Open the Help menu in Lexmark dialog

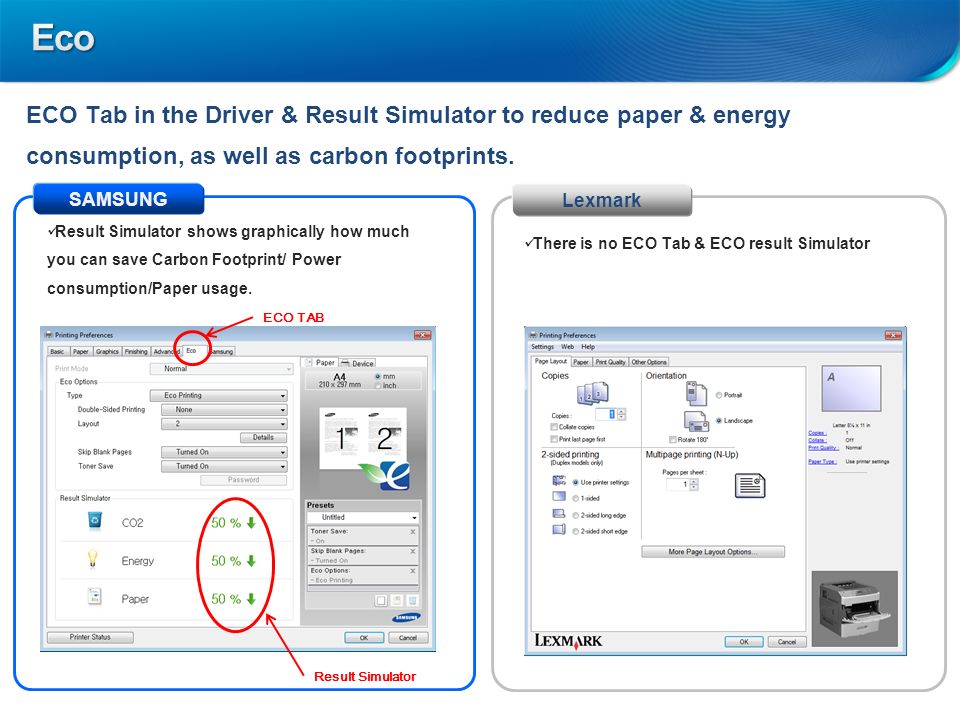click(x=588, y=347)
